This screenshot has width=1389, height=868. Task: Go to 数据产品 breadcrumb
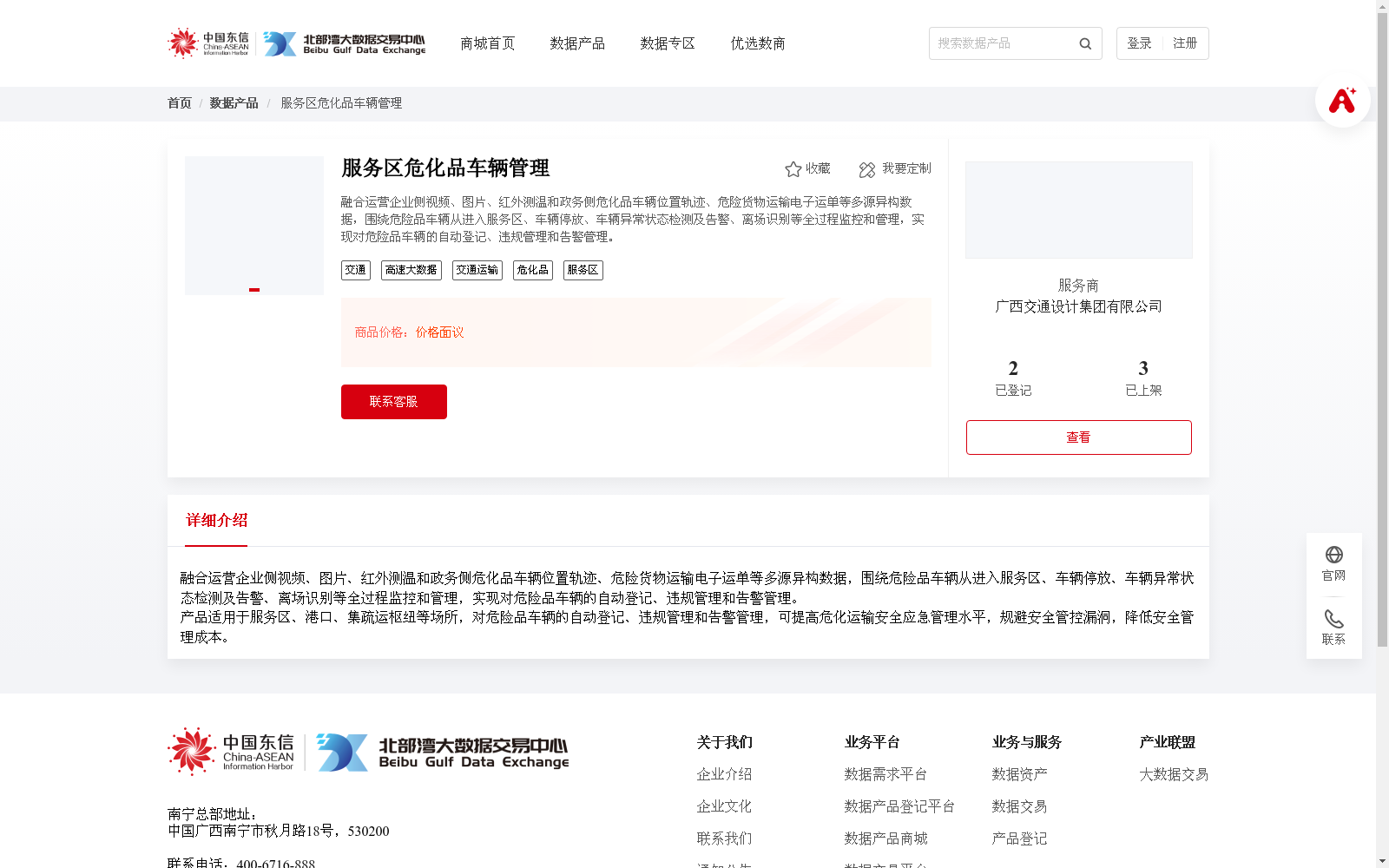tap(234, 103)
